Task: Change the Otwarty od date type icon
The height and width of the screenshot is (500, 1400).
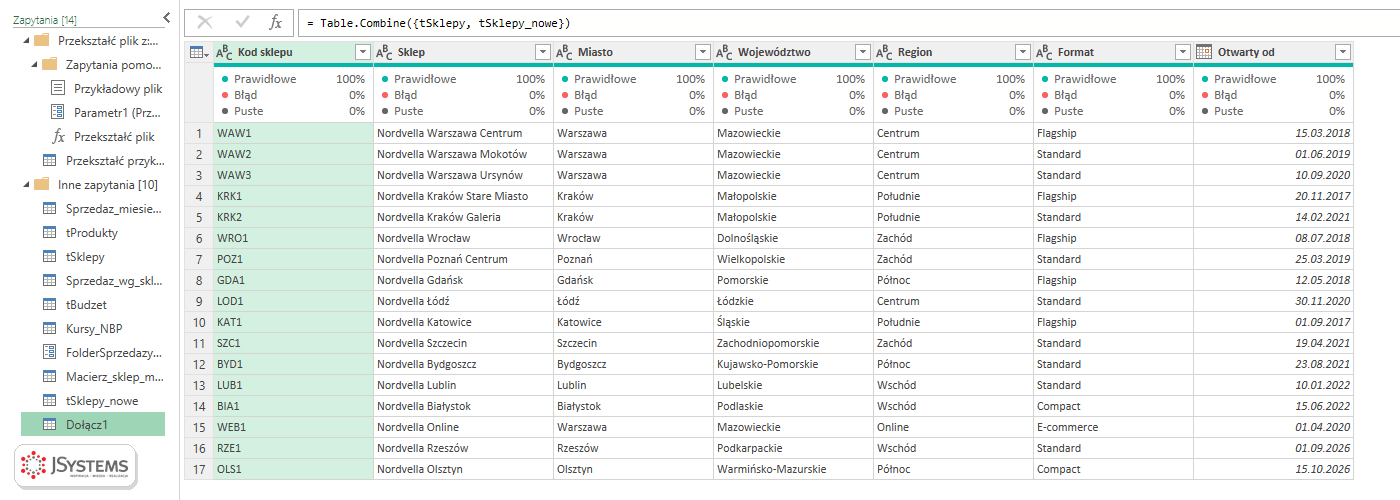Action: (1204, 52)
